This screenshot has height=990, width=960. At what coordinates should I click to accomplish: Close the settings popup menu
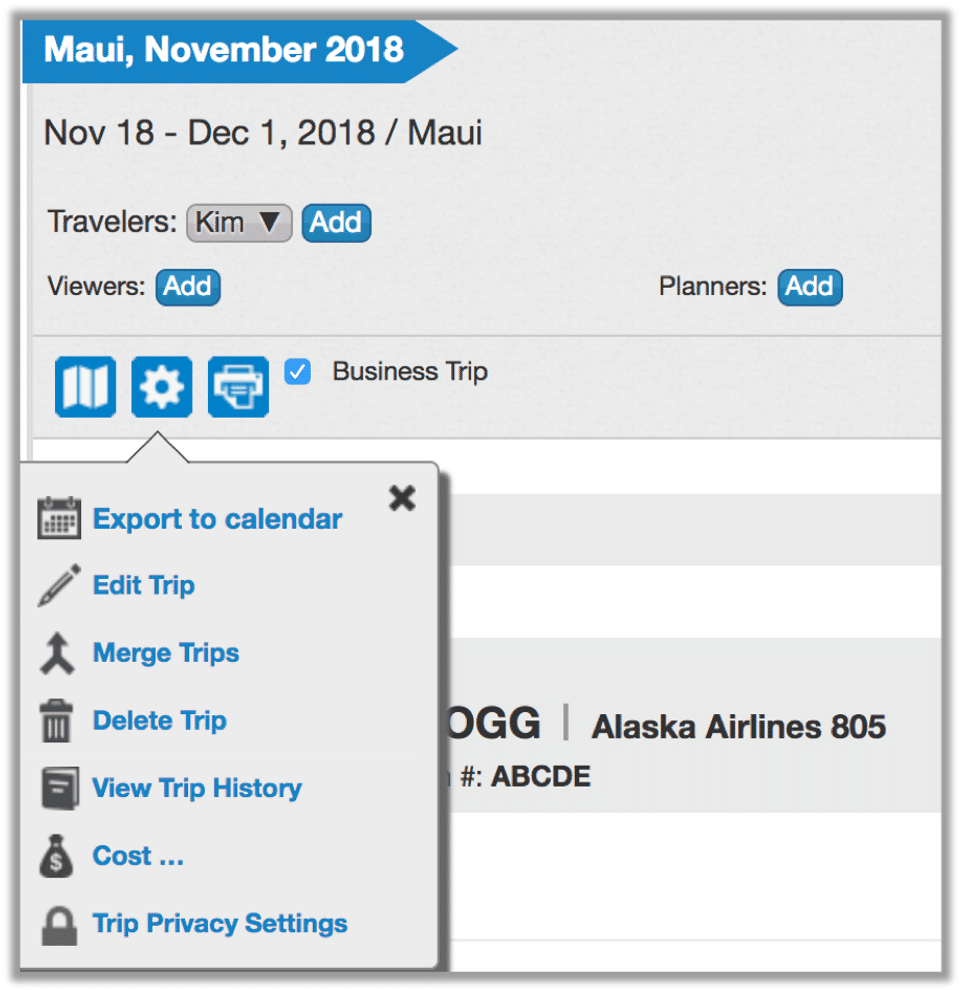pyautogui.click(x=402, y=498)
